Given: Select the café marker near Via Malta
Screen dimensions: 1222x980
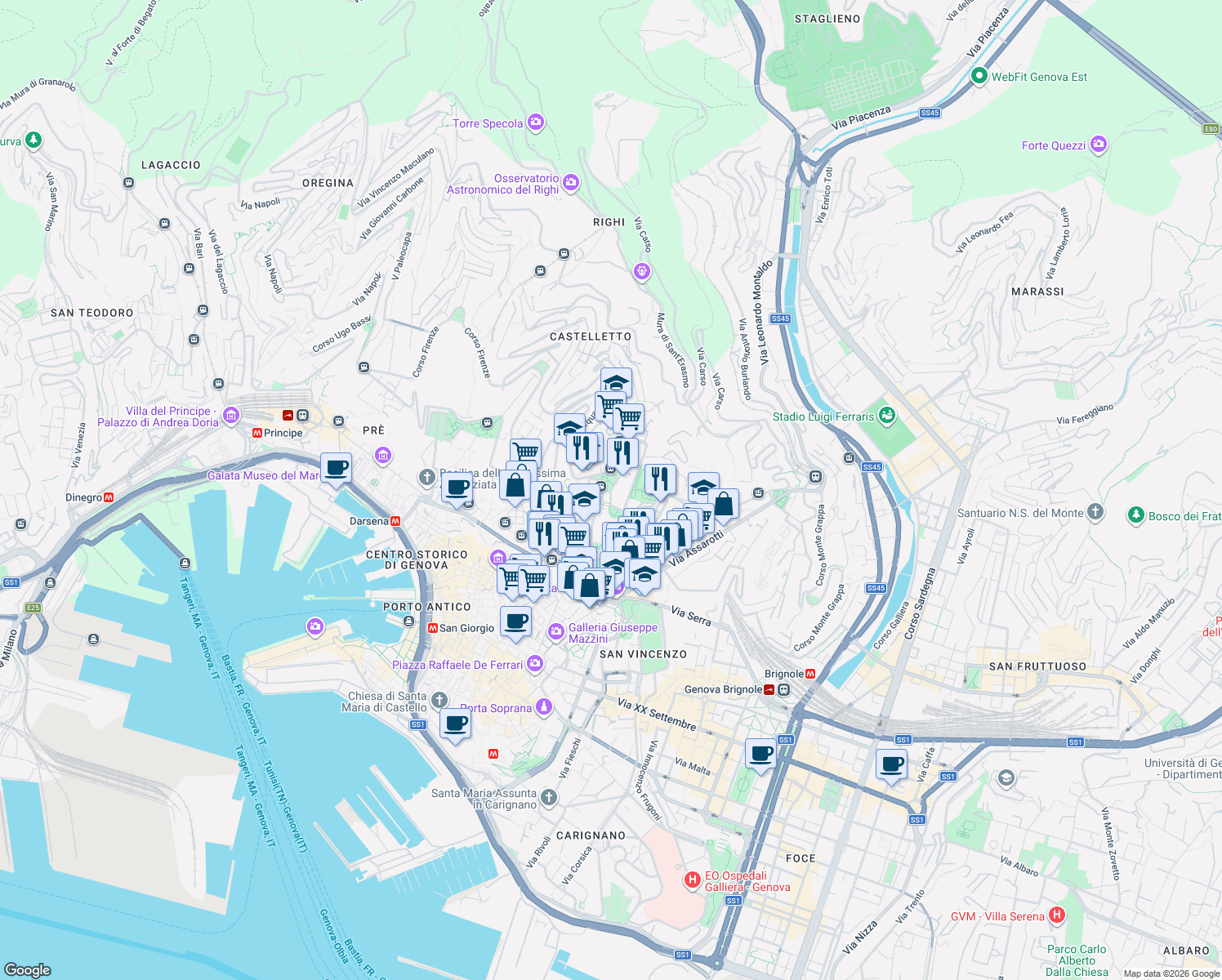Looking at the screenshot, I should [761, 754].
